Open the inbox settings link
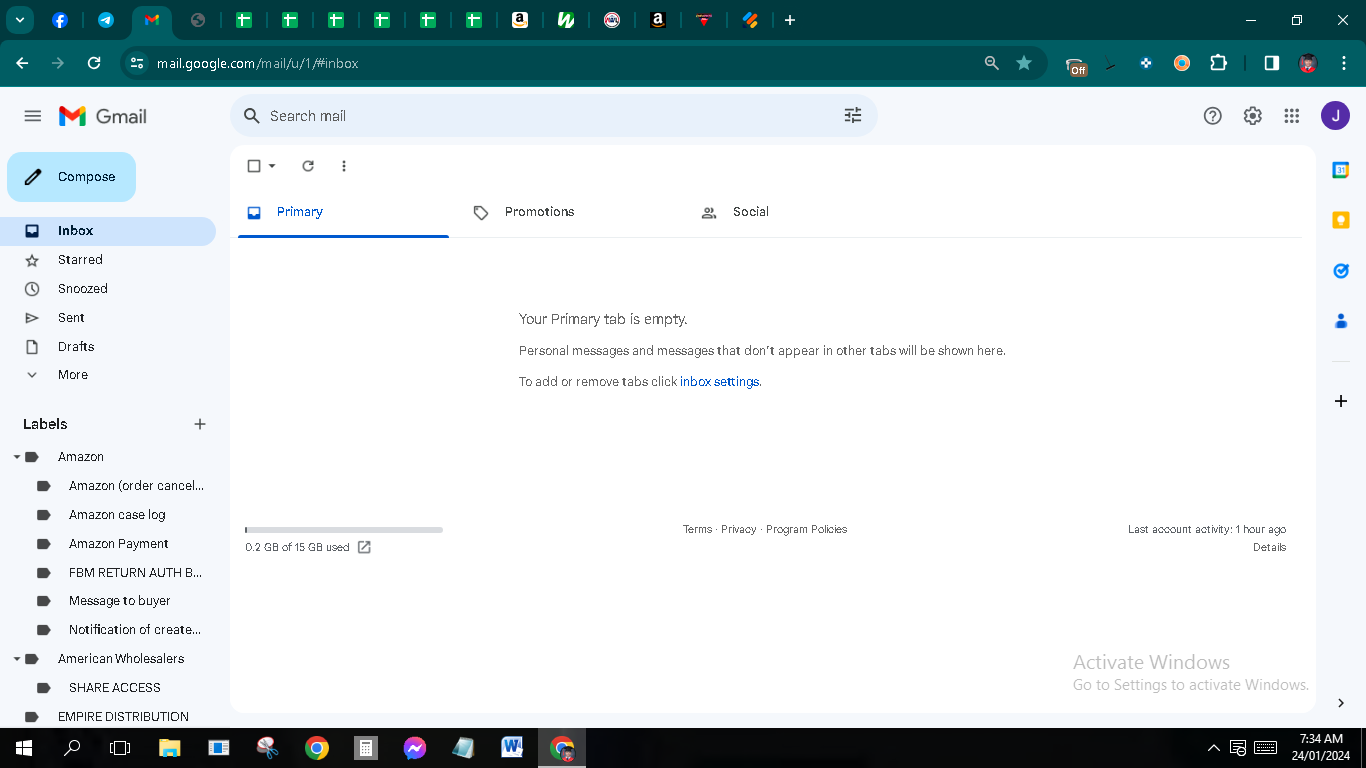The image size is (1366, 768). tap(720, 382)
